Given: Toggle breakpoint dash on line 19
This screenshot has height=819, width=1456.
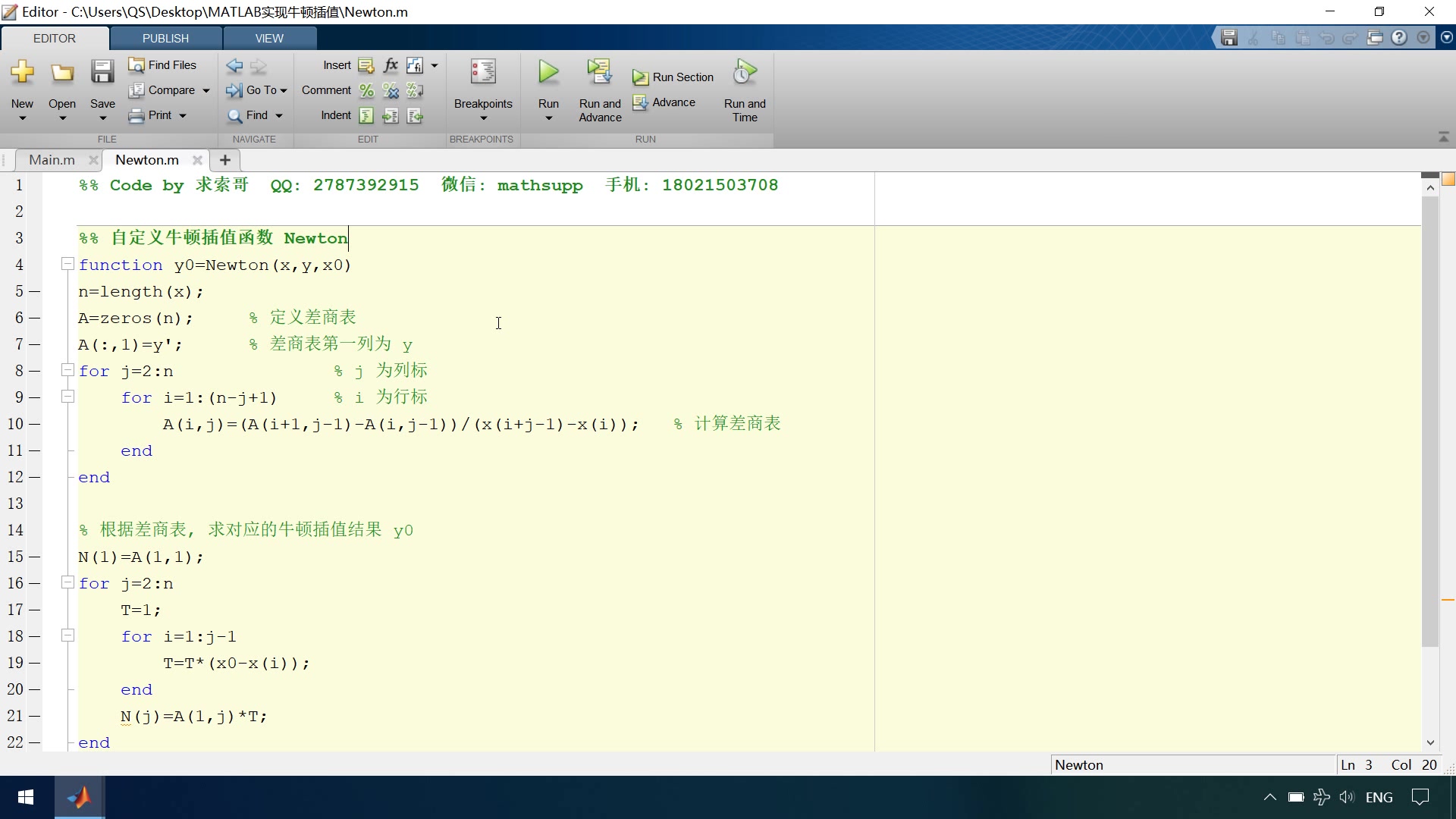Looking at the screenshot, I should click(x=35, y=663).
